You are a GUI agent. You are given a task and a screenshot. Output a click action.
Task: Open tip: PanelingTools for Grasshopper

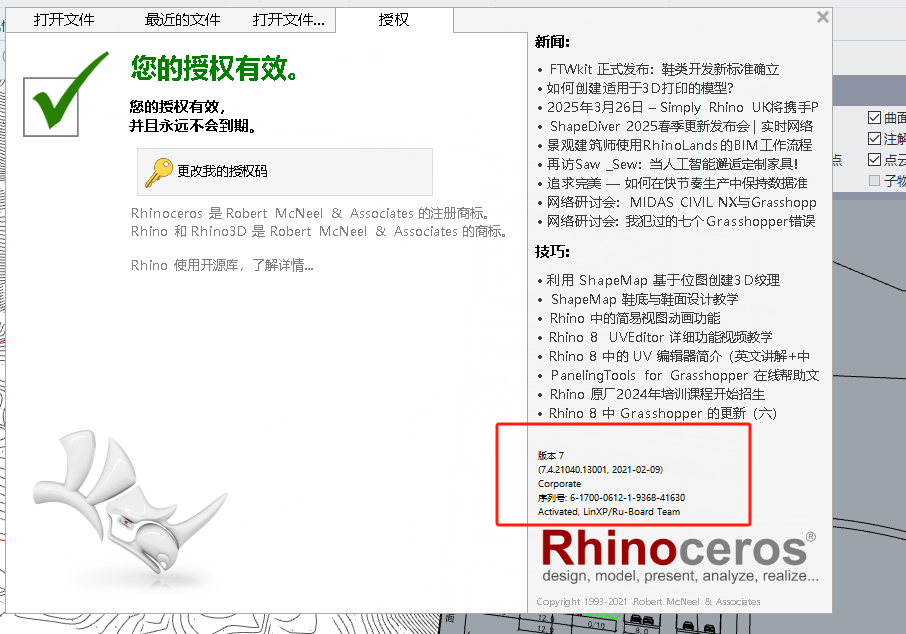pyautogui.click(x=685, y=376)
